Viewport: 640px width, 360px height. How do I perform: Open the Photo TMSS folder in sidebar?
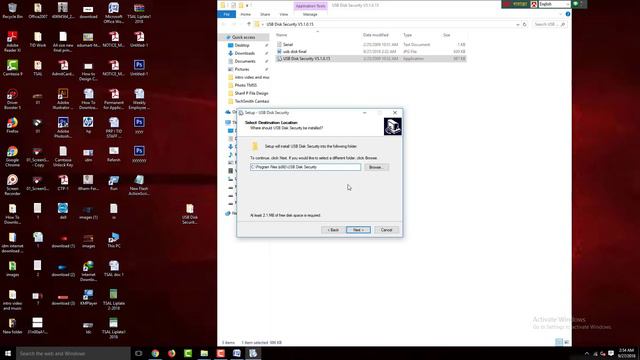click(x=245, y=85)
